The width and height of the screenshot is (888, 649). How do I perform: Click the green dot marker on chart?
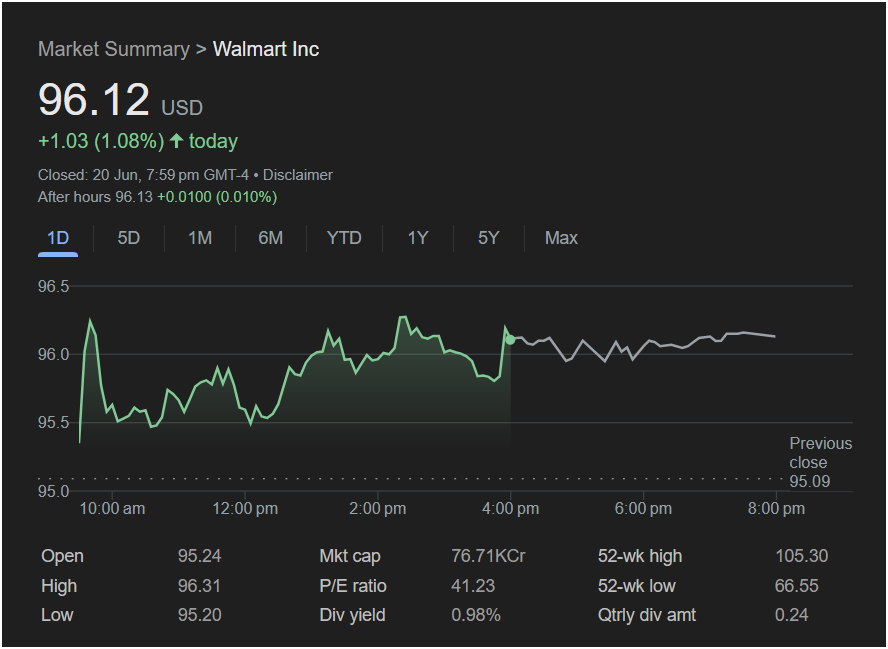pyautogui.click(x=510, y=340)
